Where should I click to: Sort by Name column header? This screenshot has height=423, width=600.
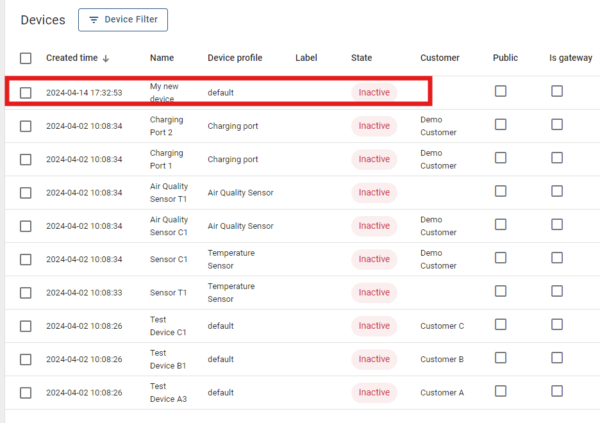pyautogui.click(x=162, y=58)
